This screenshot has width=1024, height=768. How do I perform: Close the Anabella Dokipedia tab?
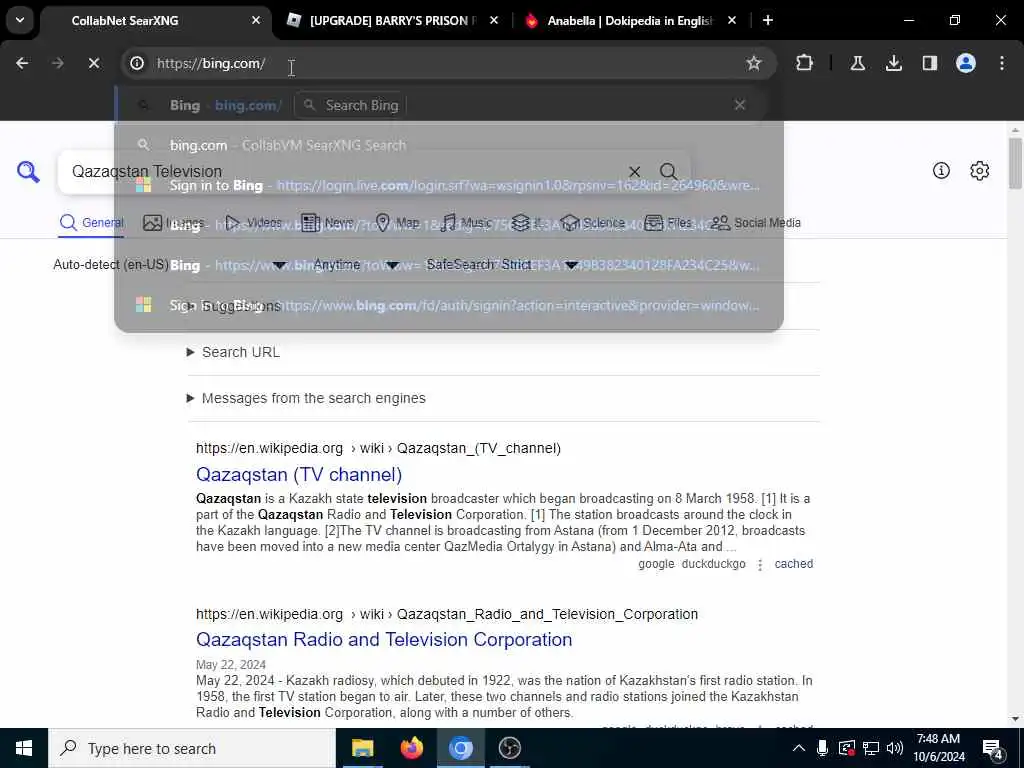732,20
